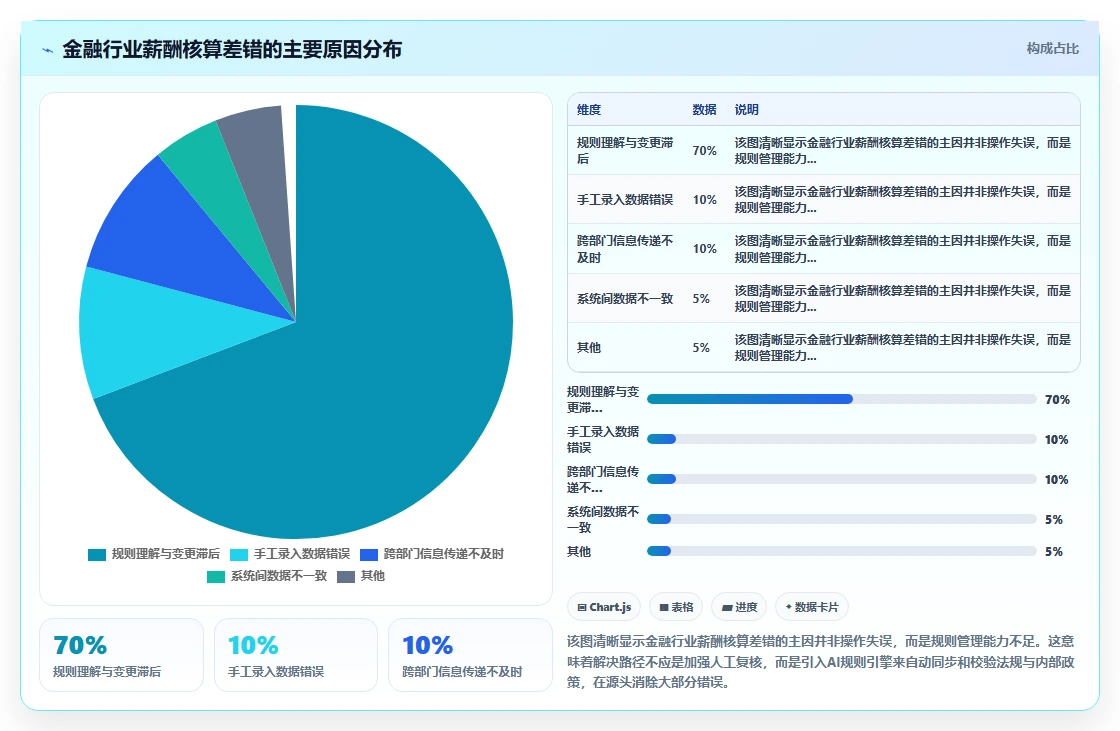Click the 跨部门信息传递 10% progress bar
Screen dimensions: 1120x731
point(841,479)
